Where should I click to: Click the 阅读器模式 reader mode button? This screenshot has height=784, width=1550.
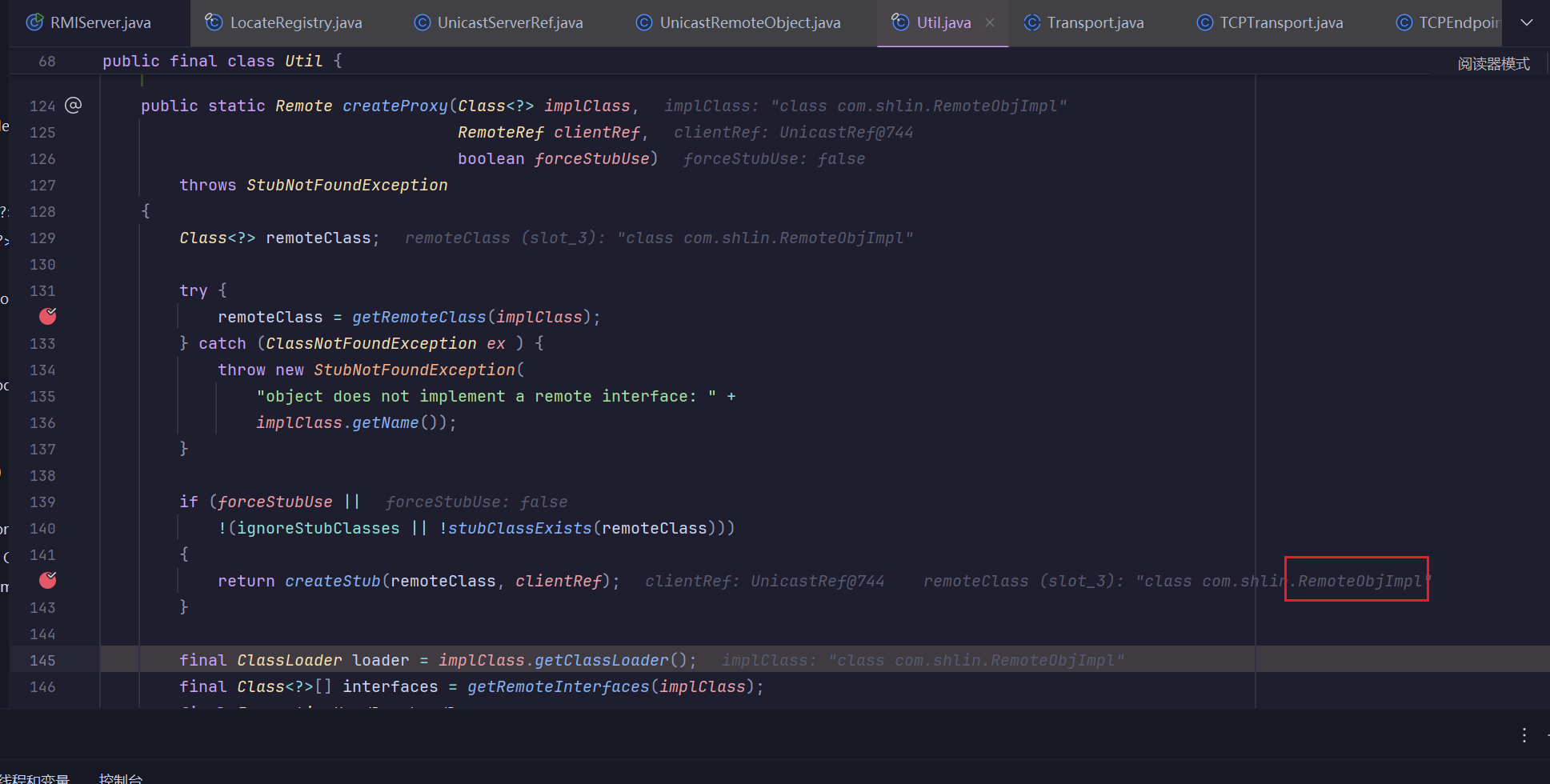(1493, 63)
